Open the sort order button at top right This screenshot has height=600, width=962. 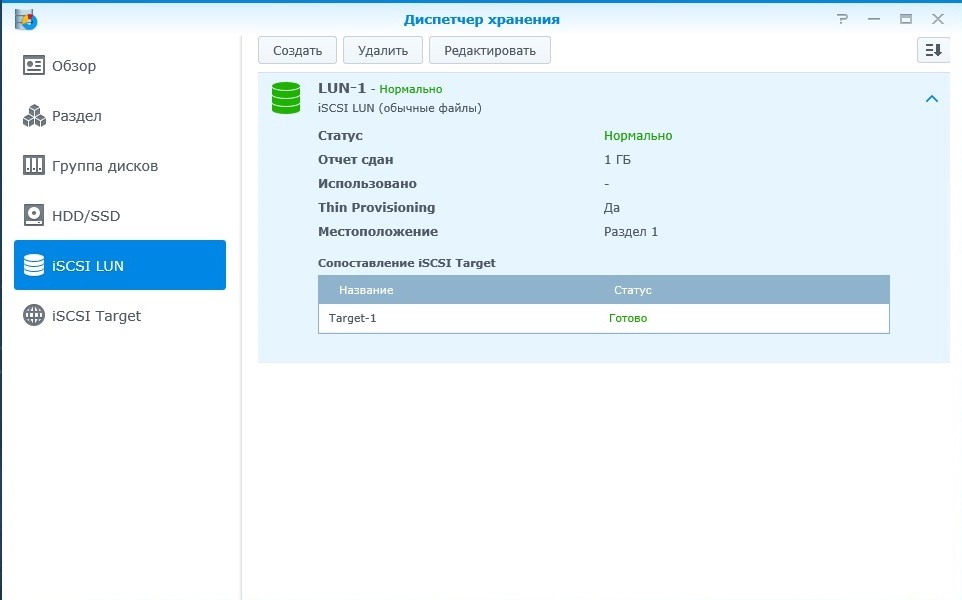pos(932,50)
